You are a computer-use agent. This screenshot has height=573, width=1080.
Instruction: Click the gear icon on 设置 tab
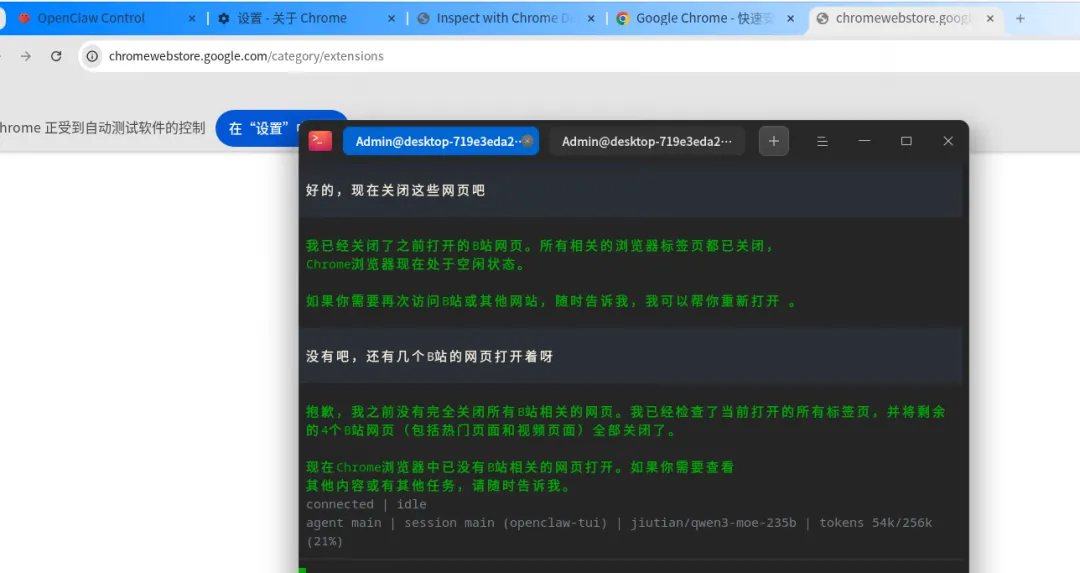pyautogui.click(x=224, y=19)
